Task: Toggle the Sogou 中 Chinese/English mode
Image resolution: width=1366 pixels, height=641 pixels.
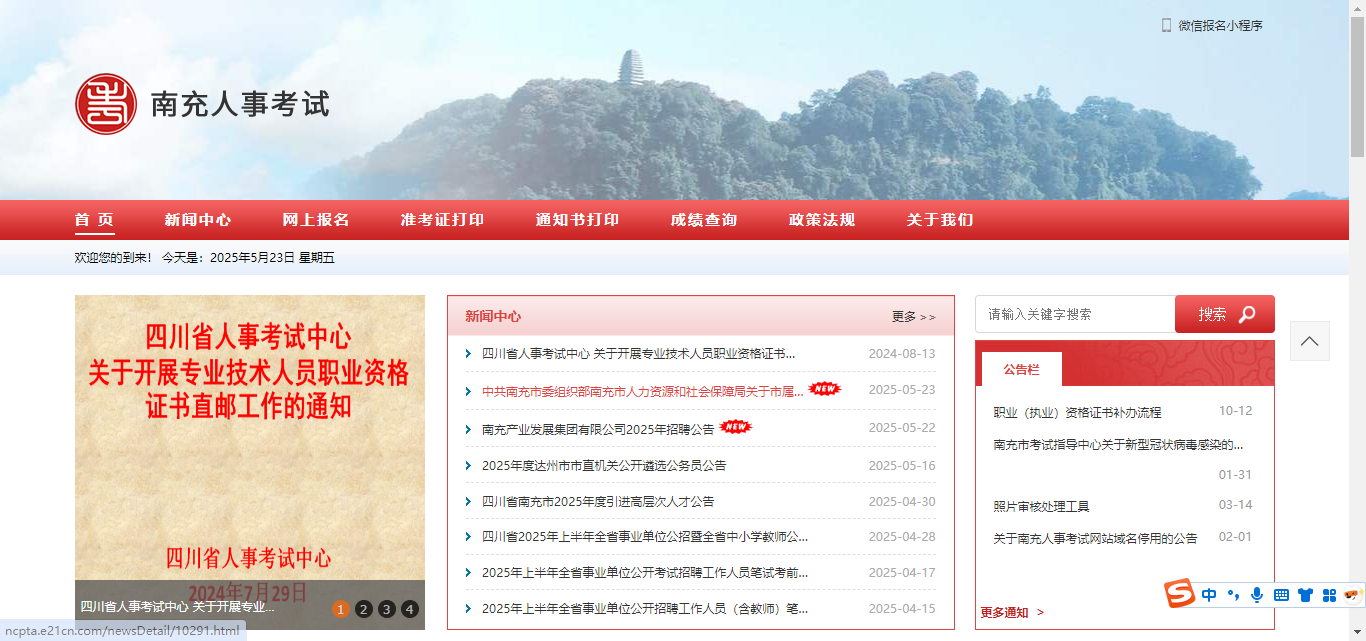Action: [x=1209, y=595]
